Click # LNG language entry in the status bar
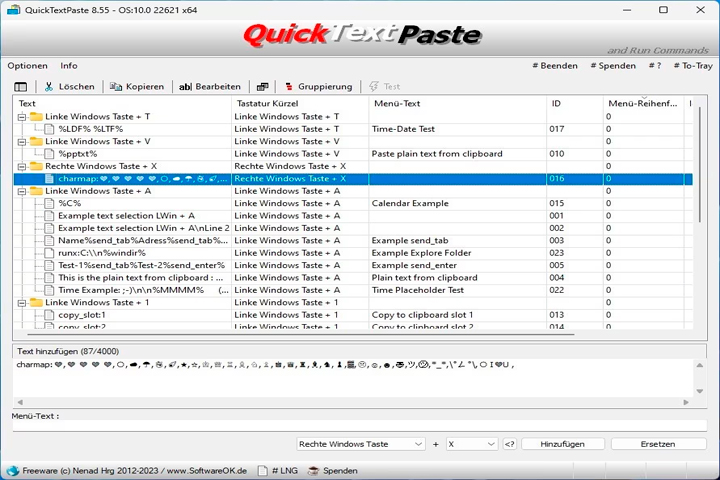 (x=278, y=471)
